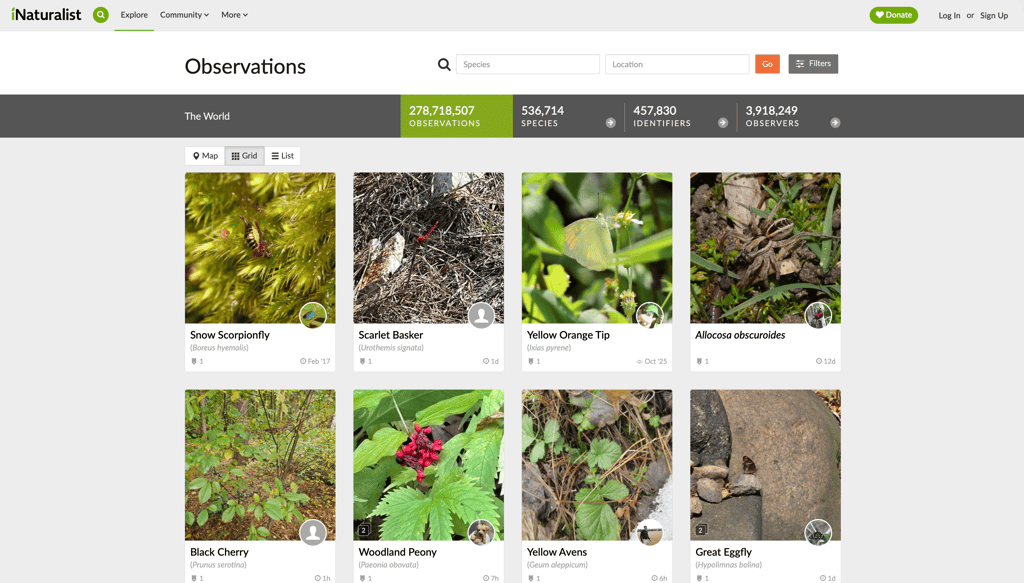Click the arrow icon beside Identifiers count
The height and width of the screenshot is (583, 1024).
click(722, 123)
